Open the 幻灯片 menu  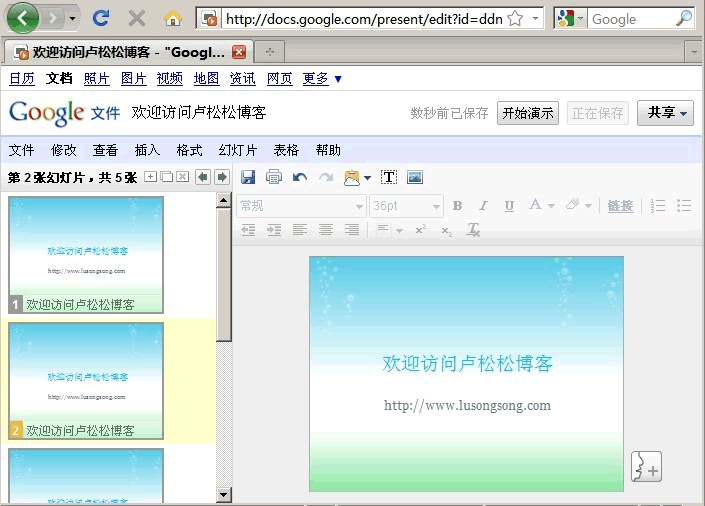click(x=238, y=150)
